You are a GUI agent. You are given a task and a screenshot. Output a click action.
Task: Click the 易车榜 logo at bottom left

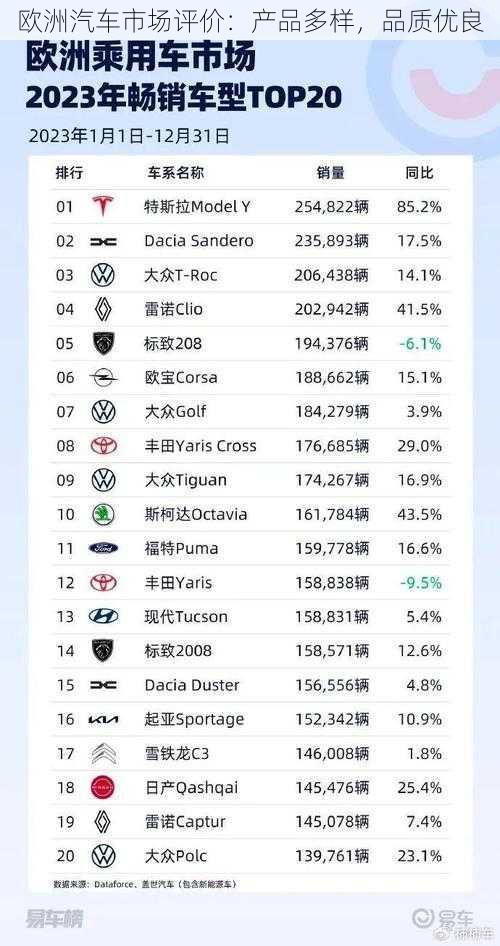coord(54,919)
